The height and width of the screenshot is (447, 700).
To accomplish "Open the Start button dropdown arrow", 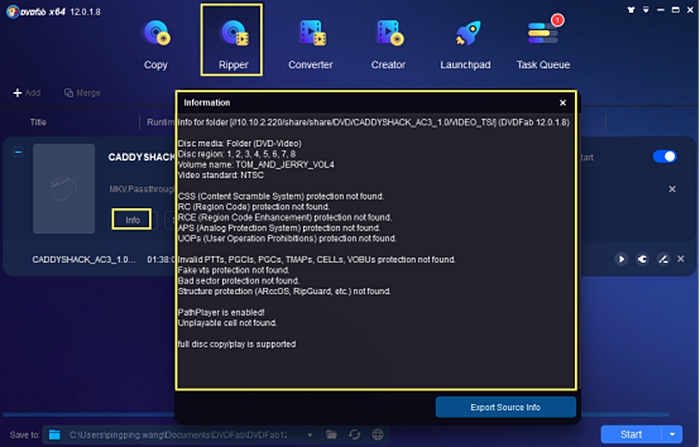I will click(x=672, y=434).
